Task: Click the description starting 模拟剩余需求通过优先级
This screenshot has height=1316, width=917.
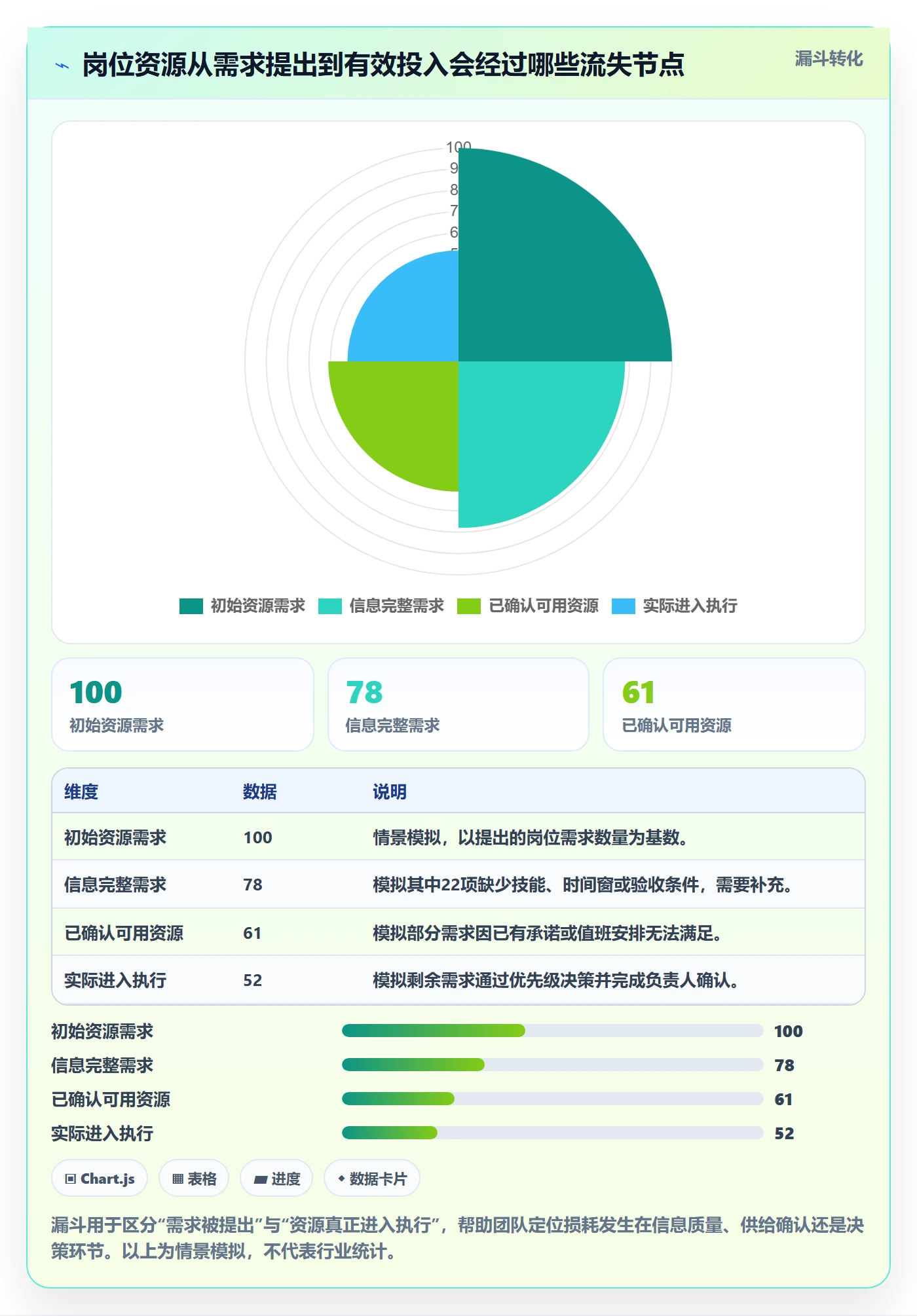Action: (x=557, y=980)
